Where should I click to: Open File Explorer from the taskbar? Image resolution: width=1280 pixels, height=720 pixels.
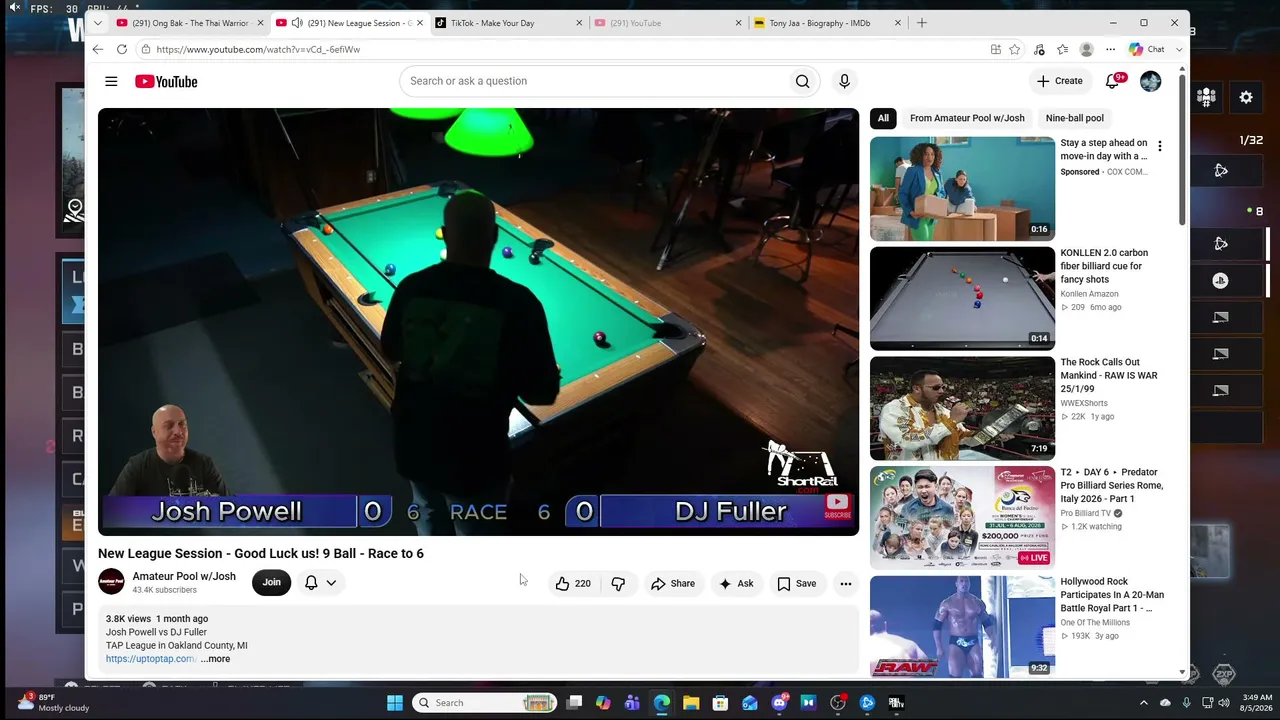[x=691, y=703]
